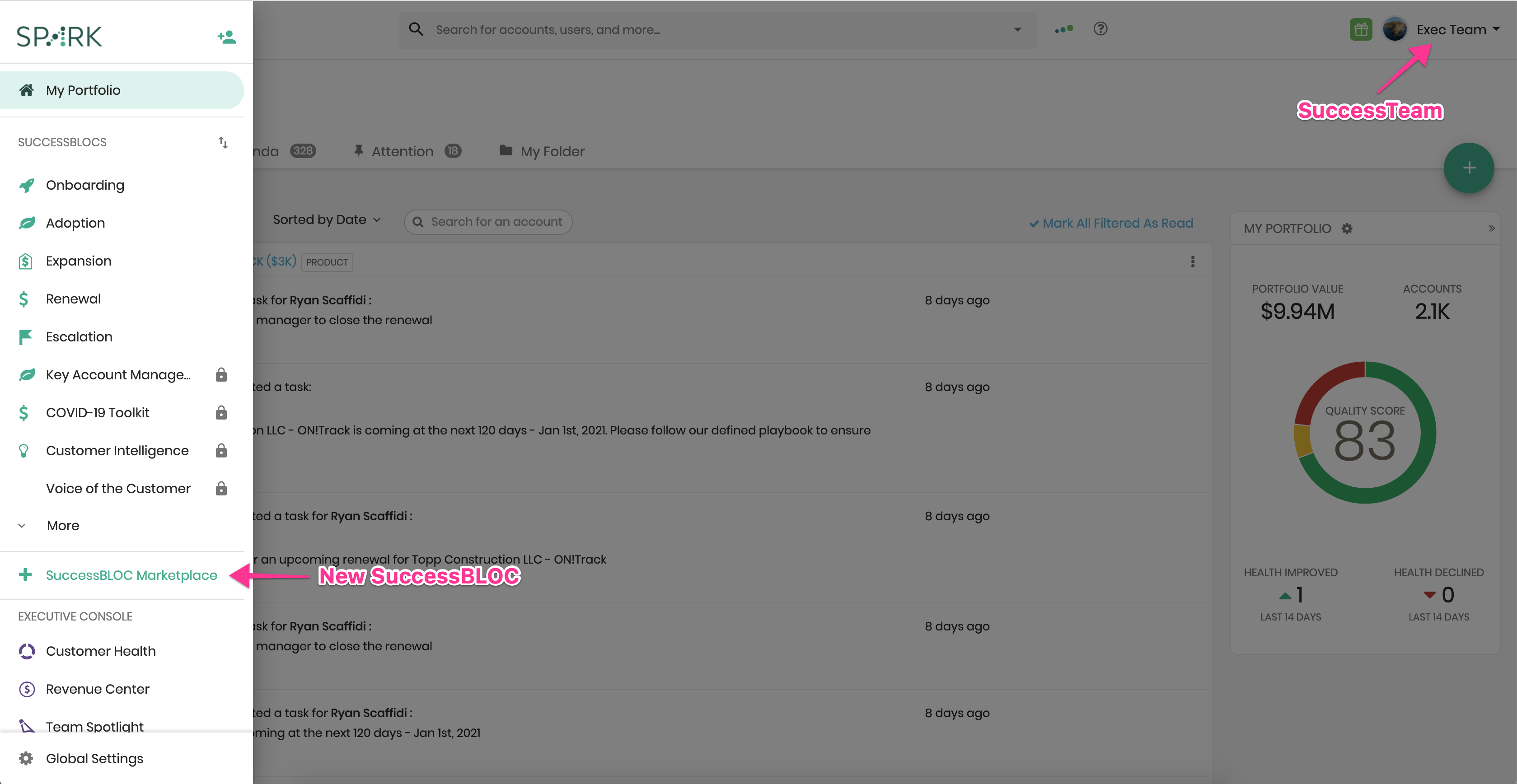Select COVID-19 Toolkit item
Screen dimensions: 1517x784
coord(98,413)
